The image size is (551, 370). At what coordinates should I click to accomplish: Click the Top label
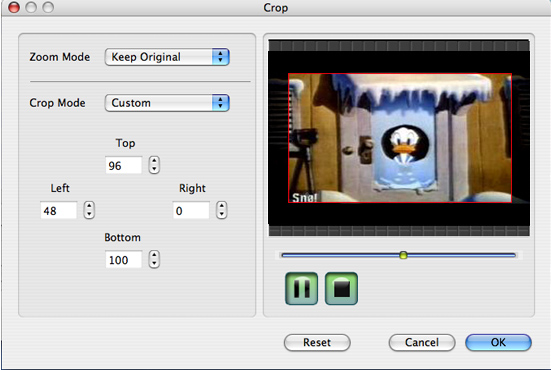click(125, 143)
